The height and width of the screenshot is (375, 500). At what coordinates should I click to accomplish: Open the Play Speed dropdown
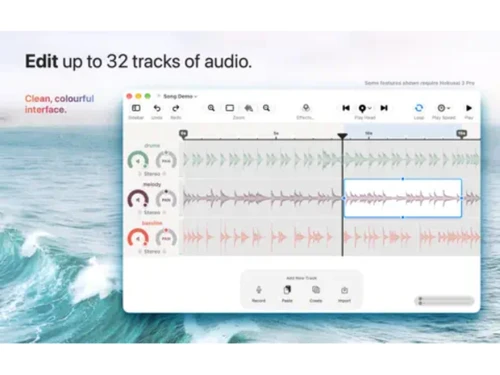[x=443, y=108]
